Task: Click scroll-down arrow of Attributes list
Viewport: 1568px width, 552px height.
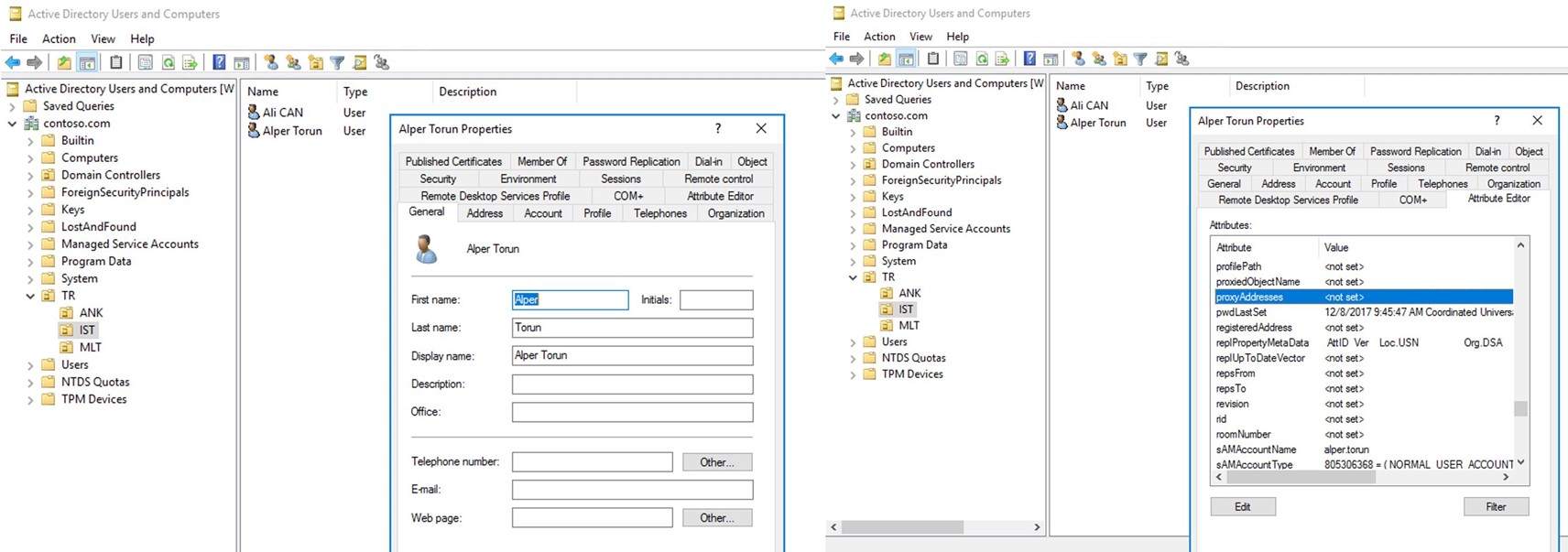Action: [1520, 462]
